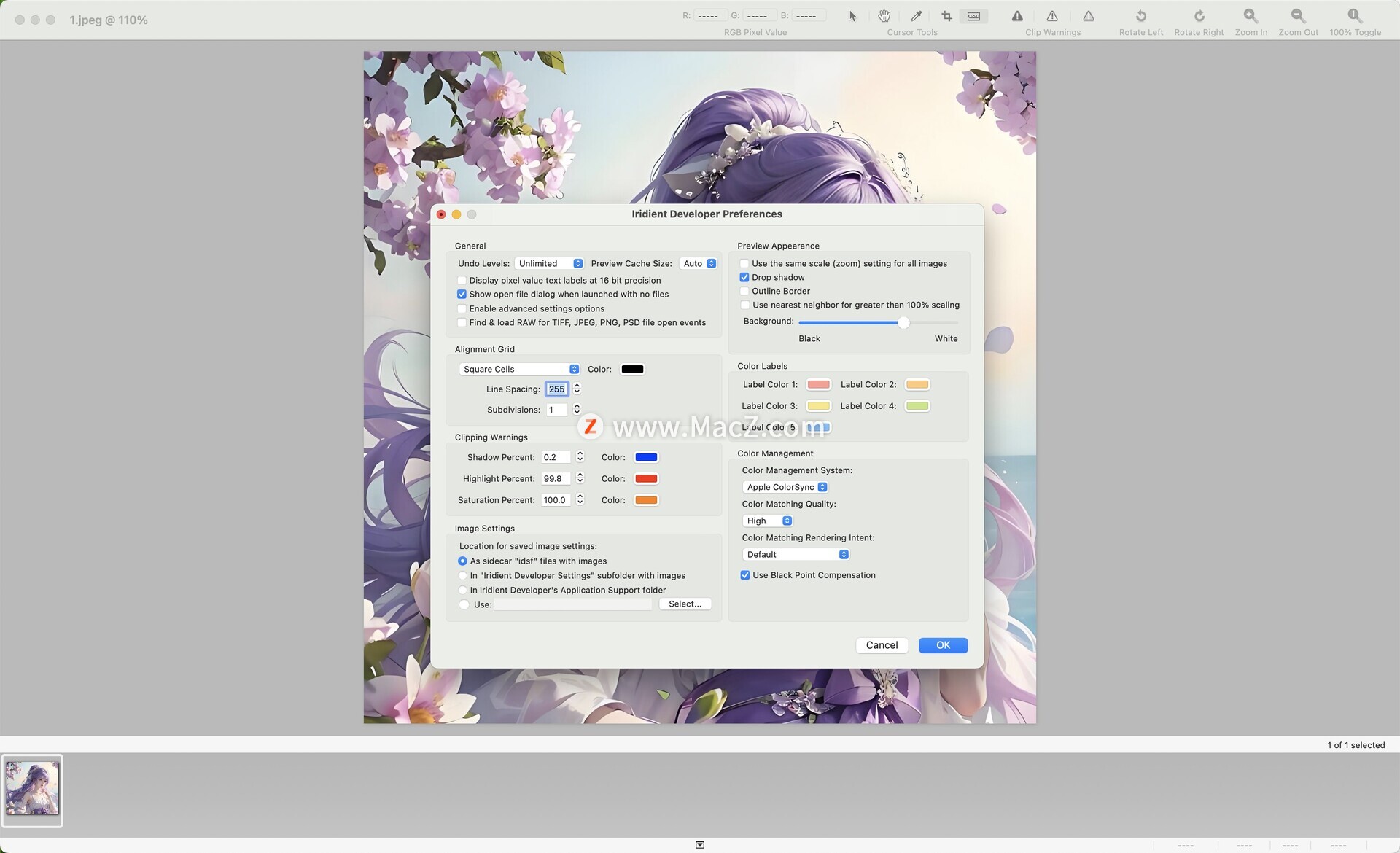Enable 16 bit precision pixel labels

coord(462,281)
